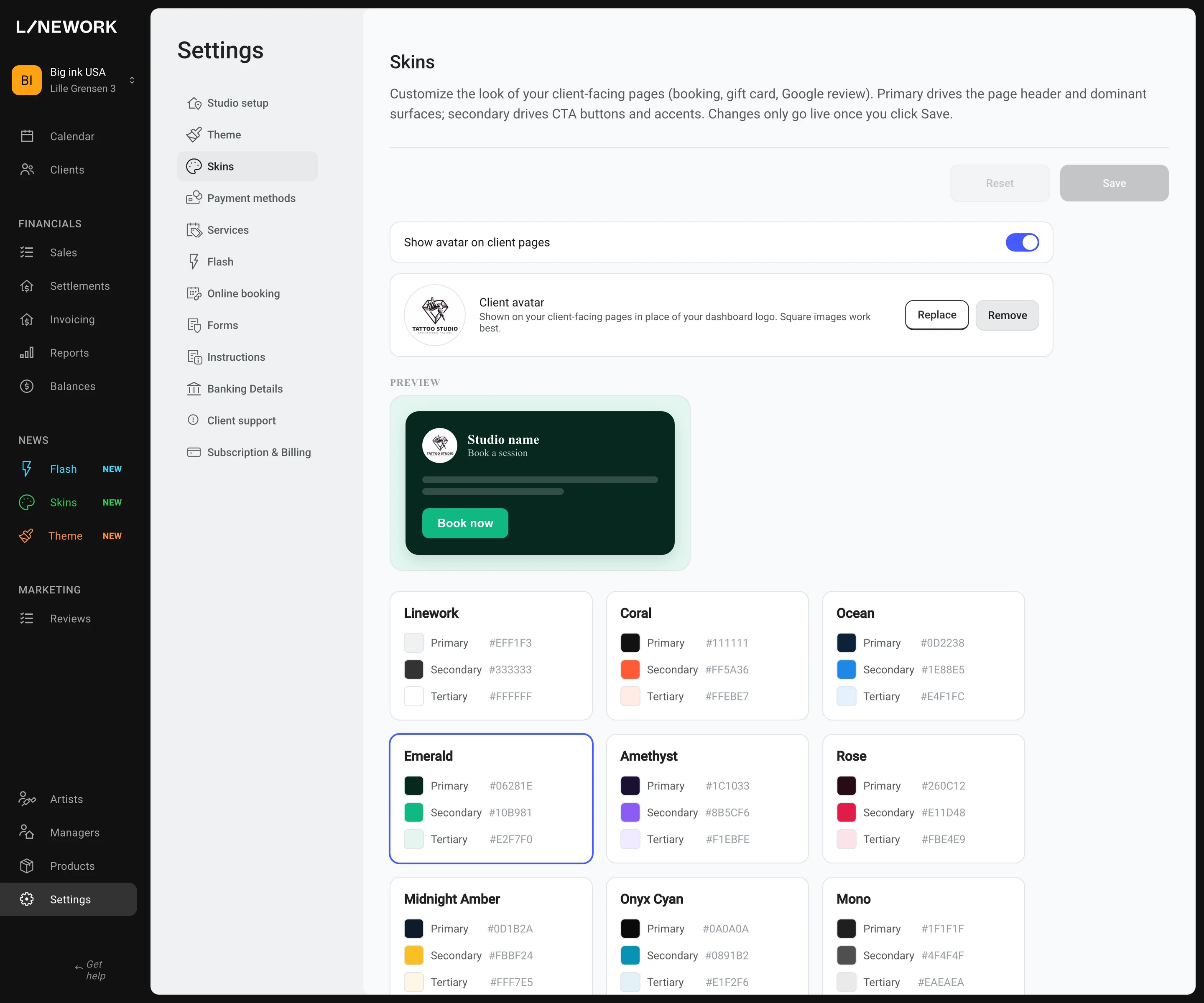Open Flash in the settings menu
This screenshot has height=1003, width=1204.
(247, 262)
